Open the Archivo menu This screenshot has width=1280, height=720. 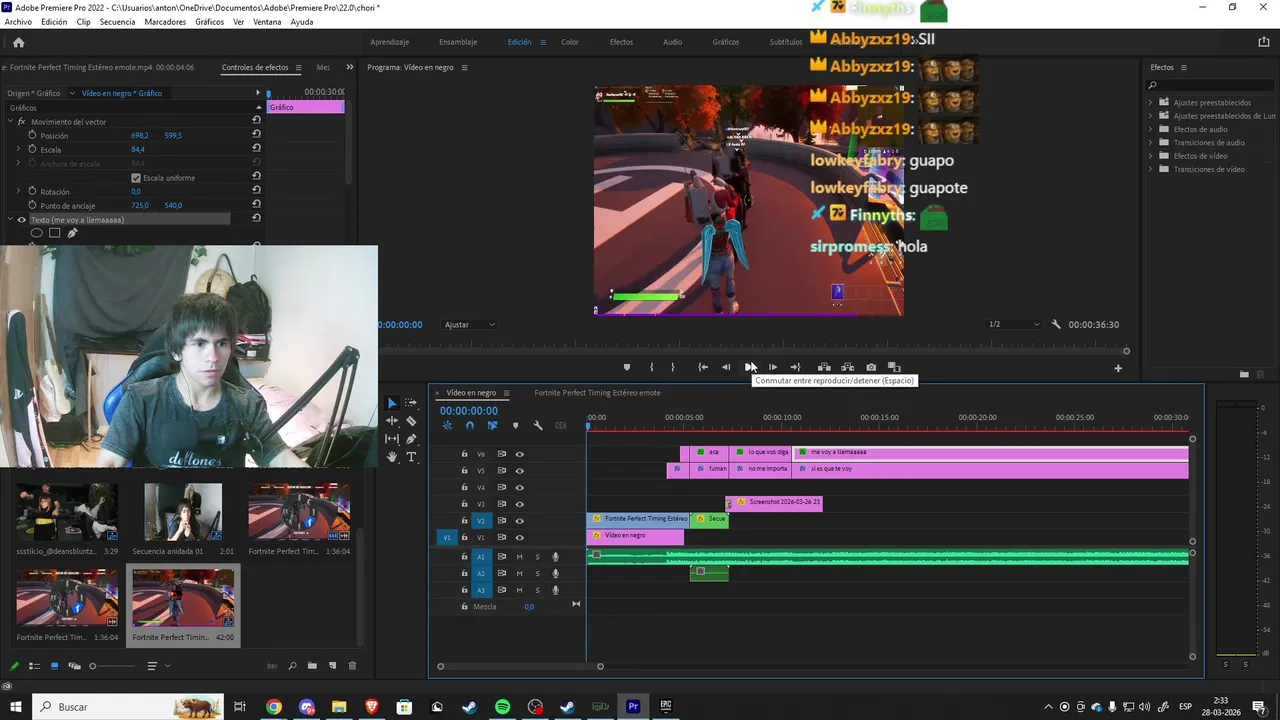point(18,22)
